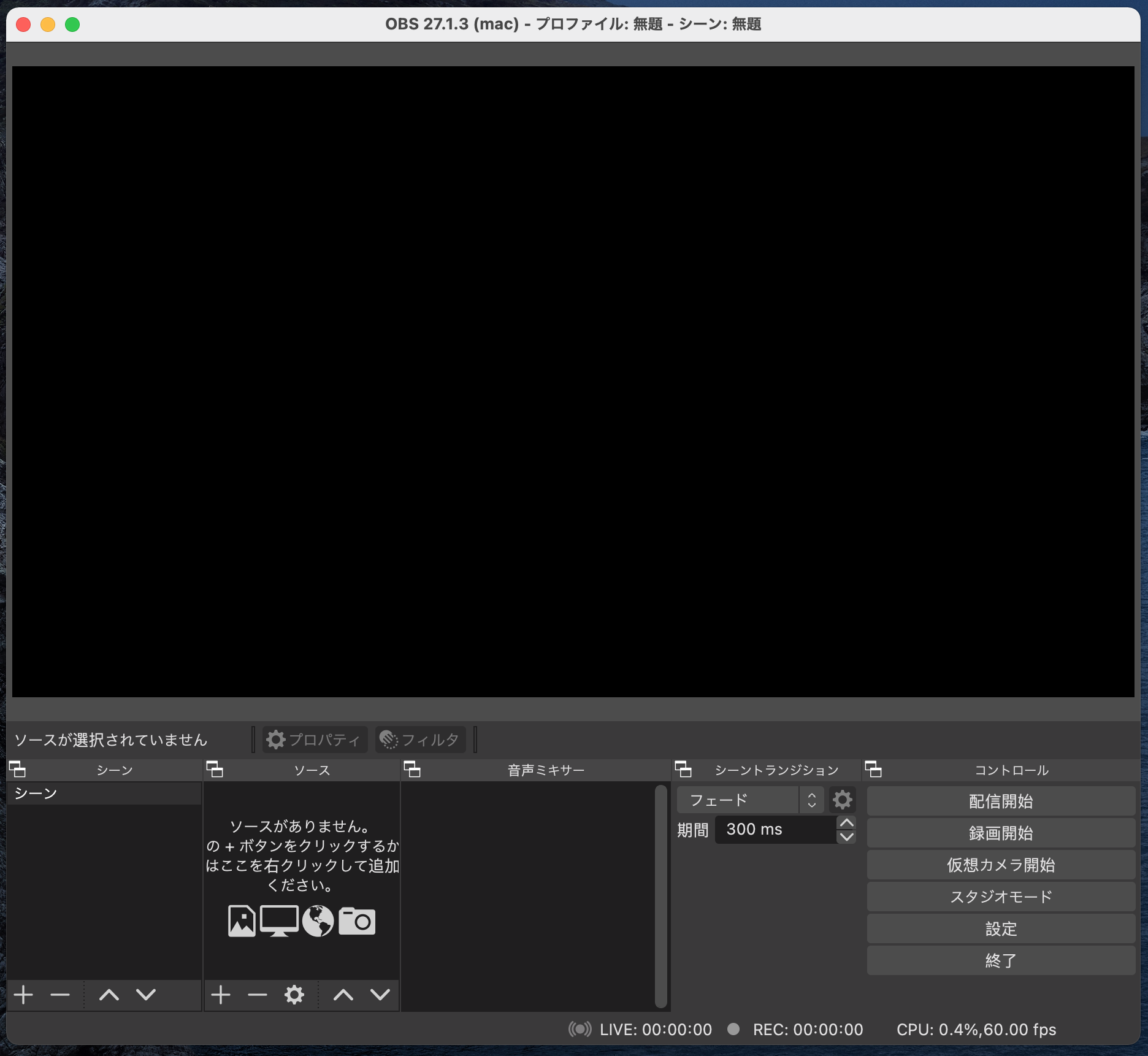
Task: Move source down with down arrow
Action: click(380, 995)
